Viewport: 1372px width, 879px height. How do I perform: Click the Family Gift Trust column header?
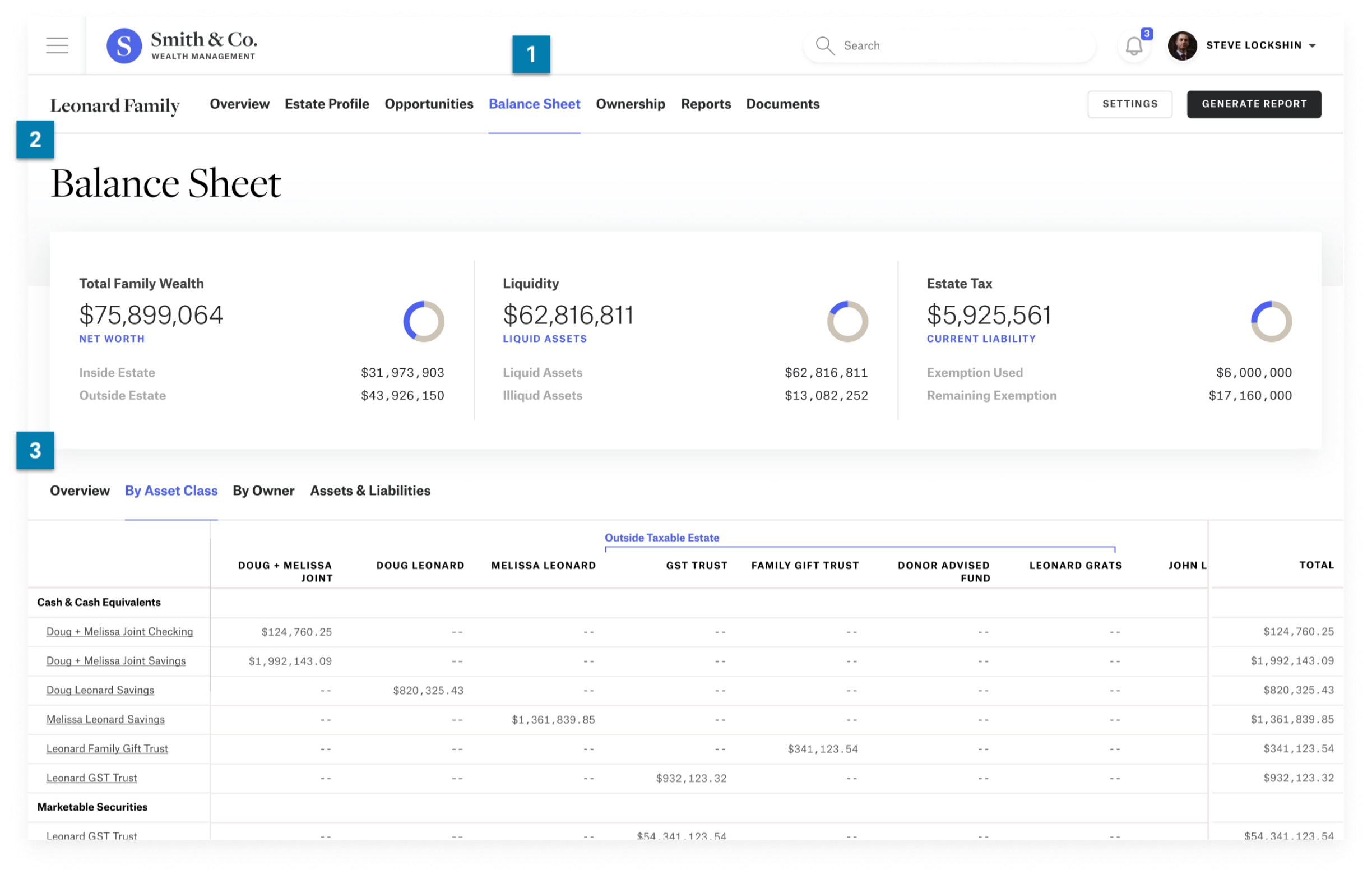(x=805, y=565)
